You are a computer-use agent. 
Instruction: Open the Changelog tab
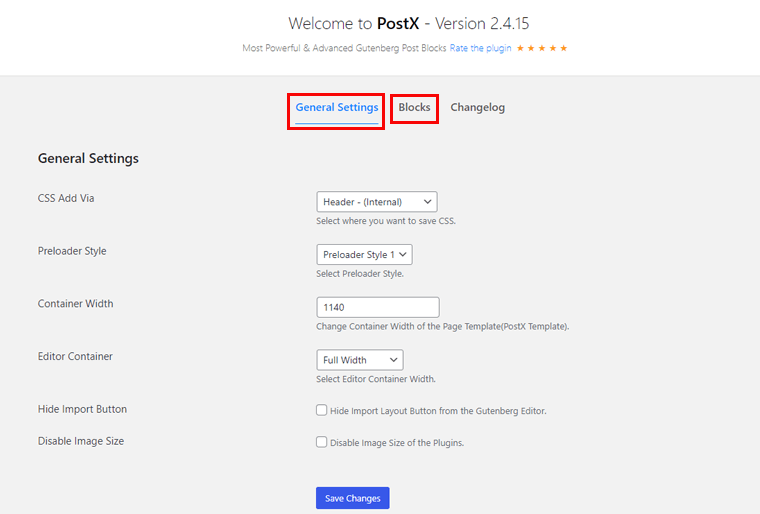pos(477,107)
